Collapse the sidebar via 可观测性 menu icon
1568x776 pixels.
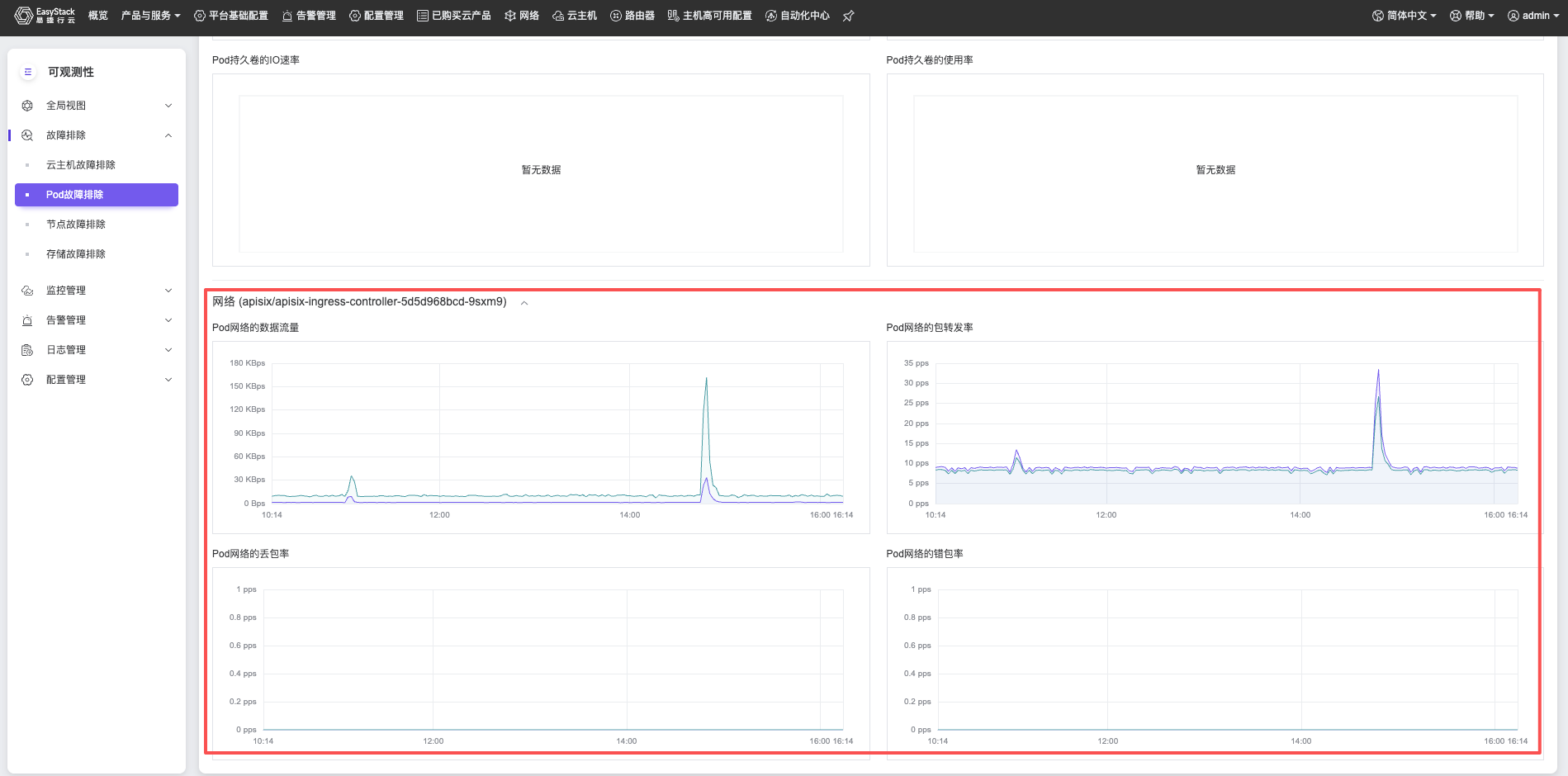(x=28, y=72)
